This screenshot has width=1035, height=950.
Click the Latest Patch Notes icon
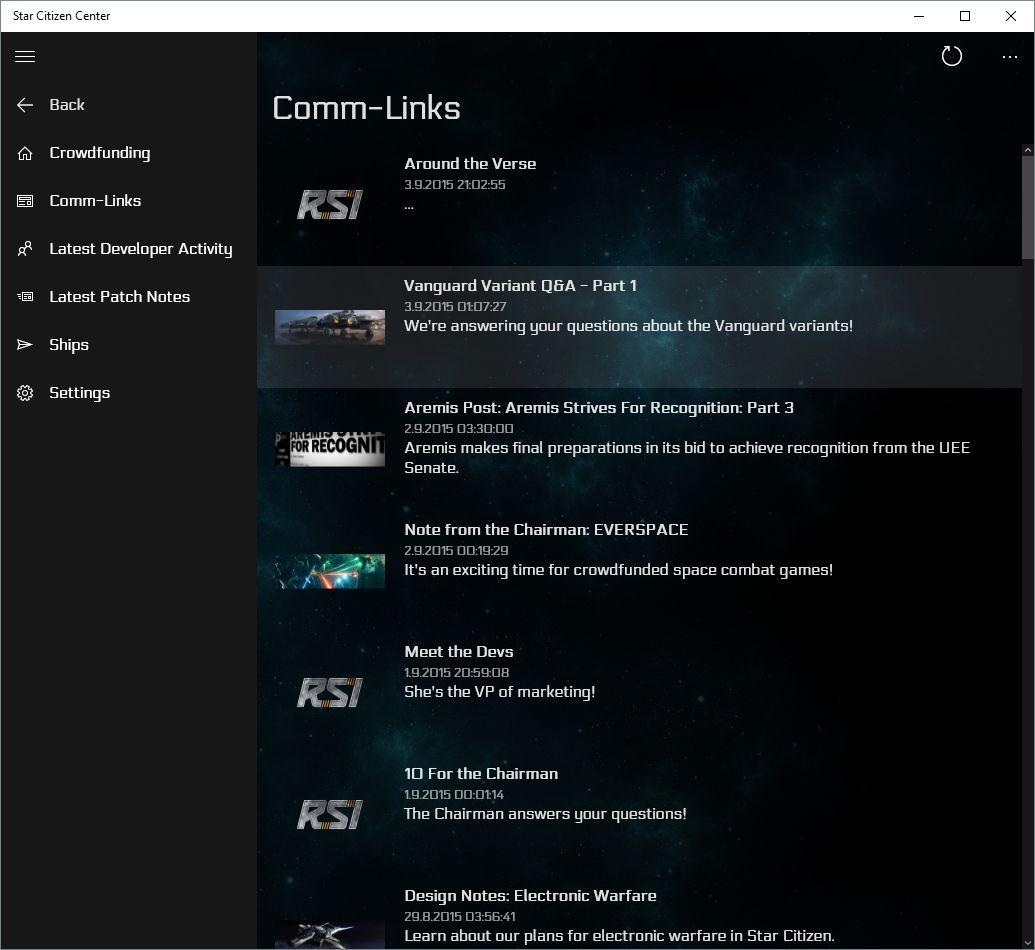[x=24, y=297]
